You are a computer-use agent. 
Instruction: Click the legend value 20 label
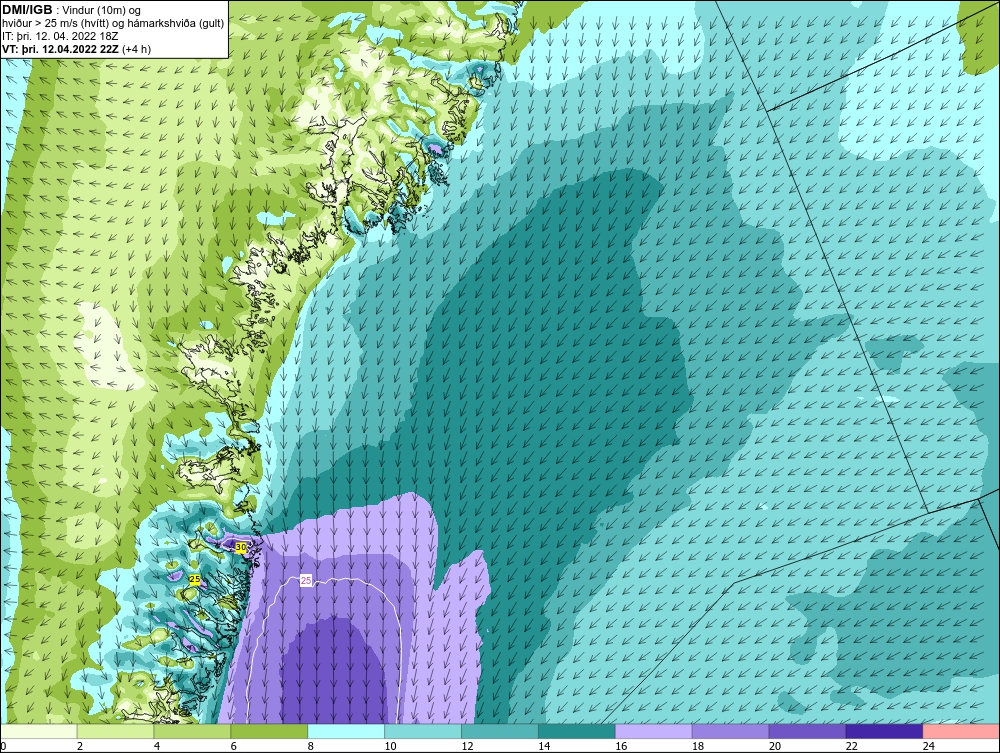[x=775, y=746]
